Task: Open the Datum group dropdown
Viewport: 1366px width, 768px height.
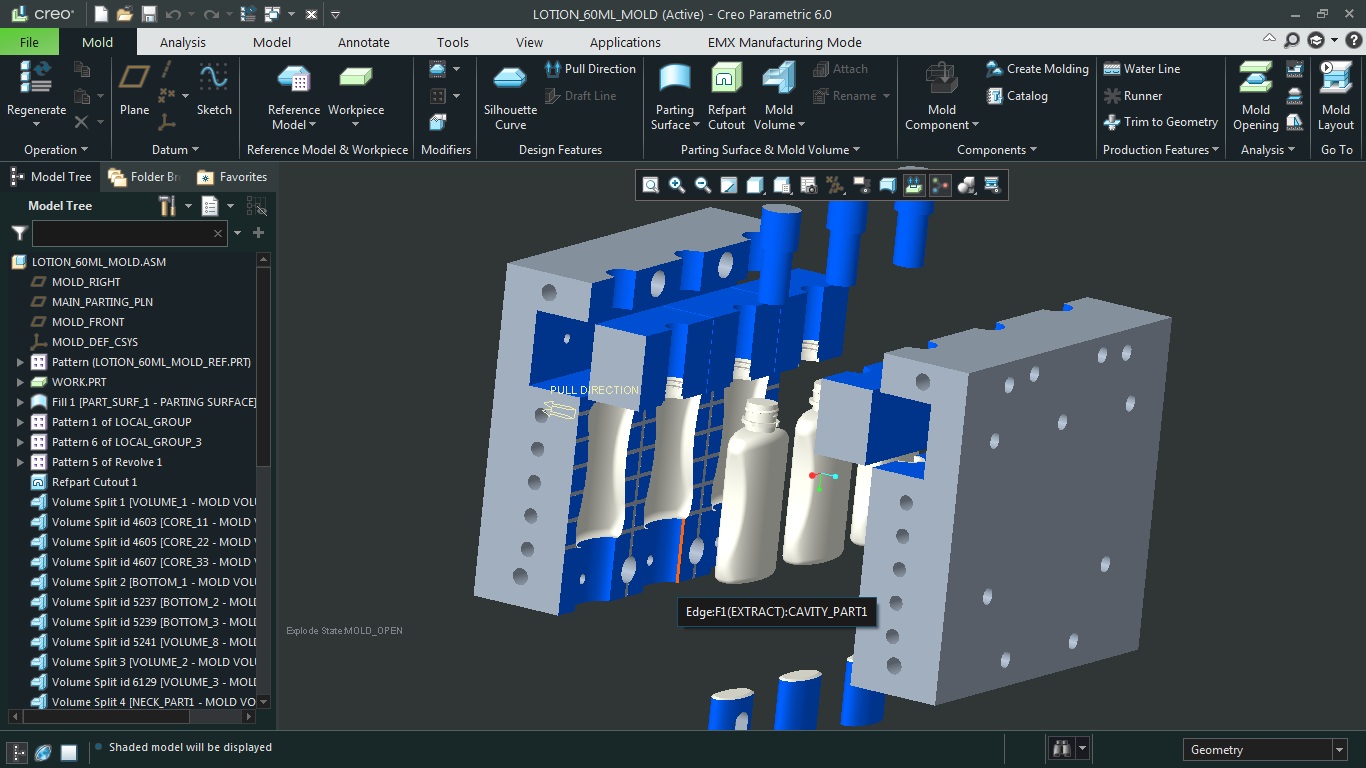Action: 175,150
